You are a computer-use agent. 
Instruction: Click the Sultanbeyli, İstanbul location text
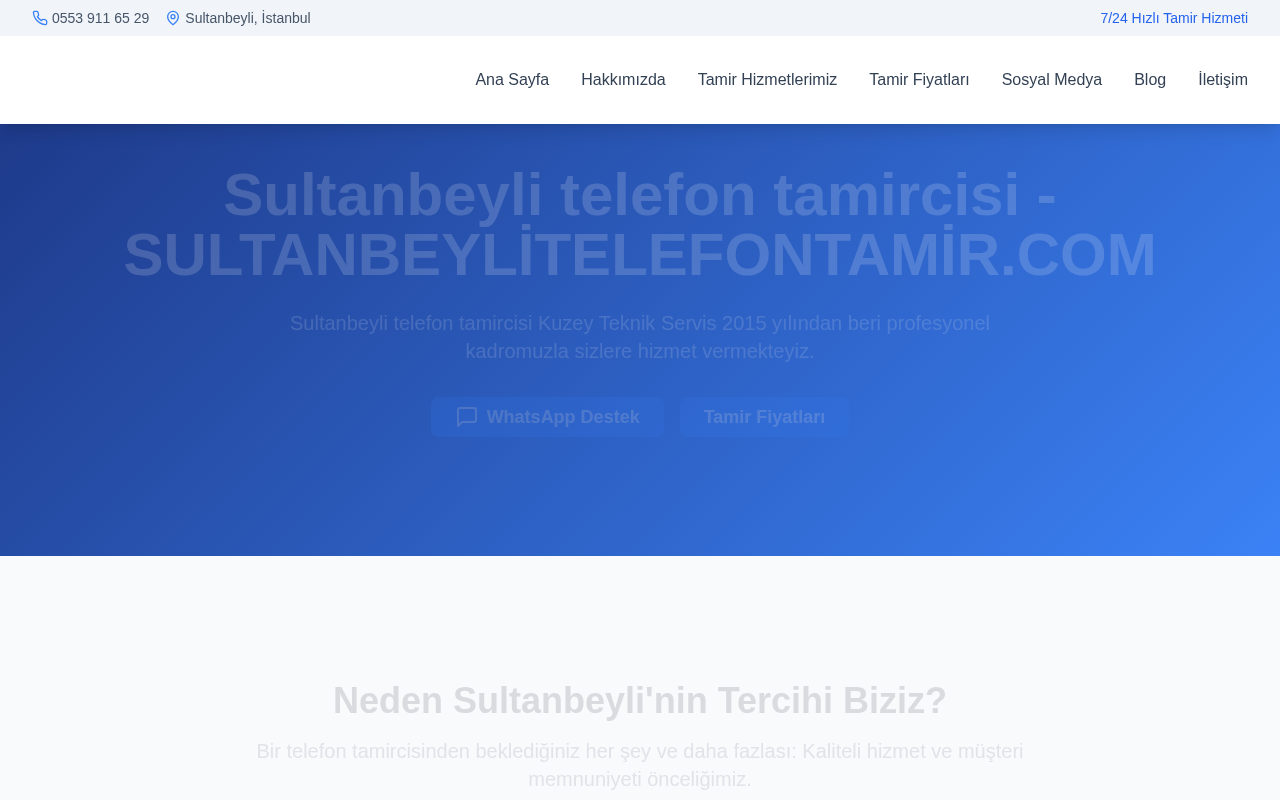(x=248, y=18)
